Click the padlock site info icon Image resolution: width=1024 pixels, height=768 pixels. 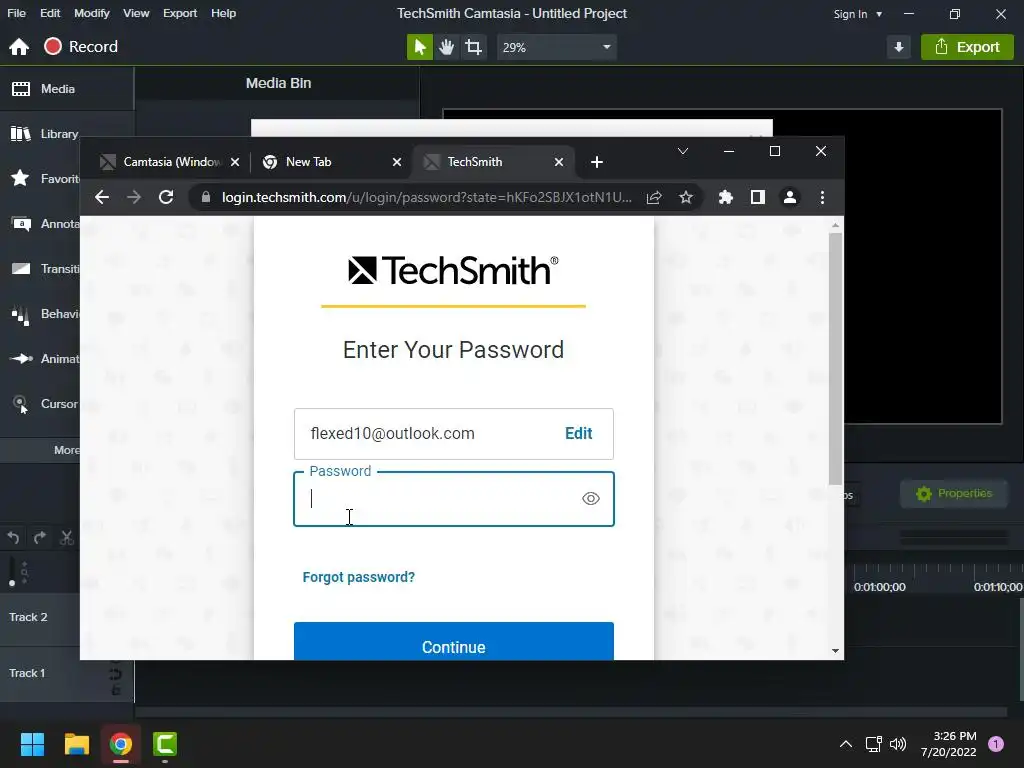point(206,197)
